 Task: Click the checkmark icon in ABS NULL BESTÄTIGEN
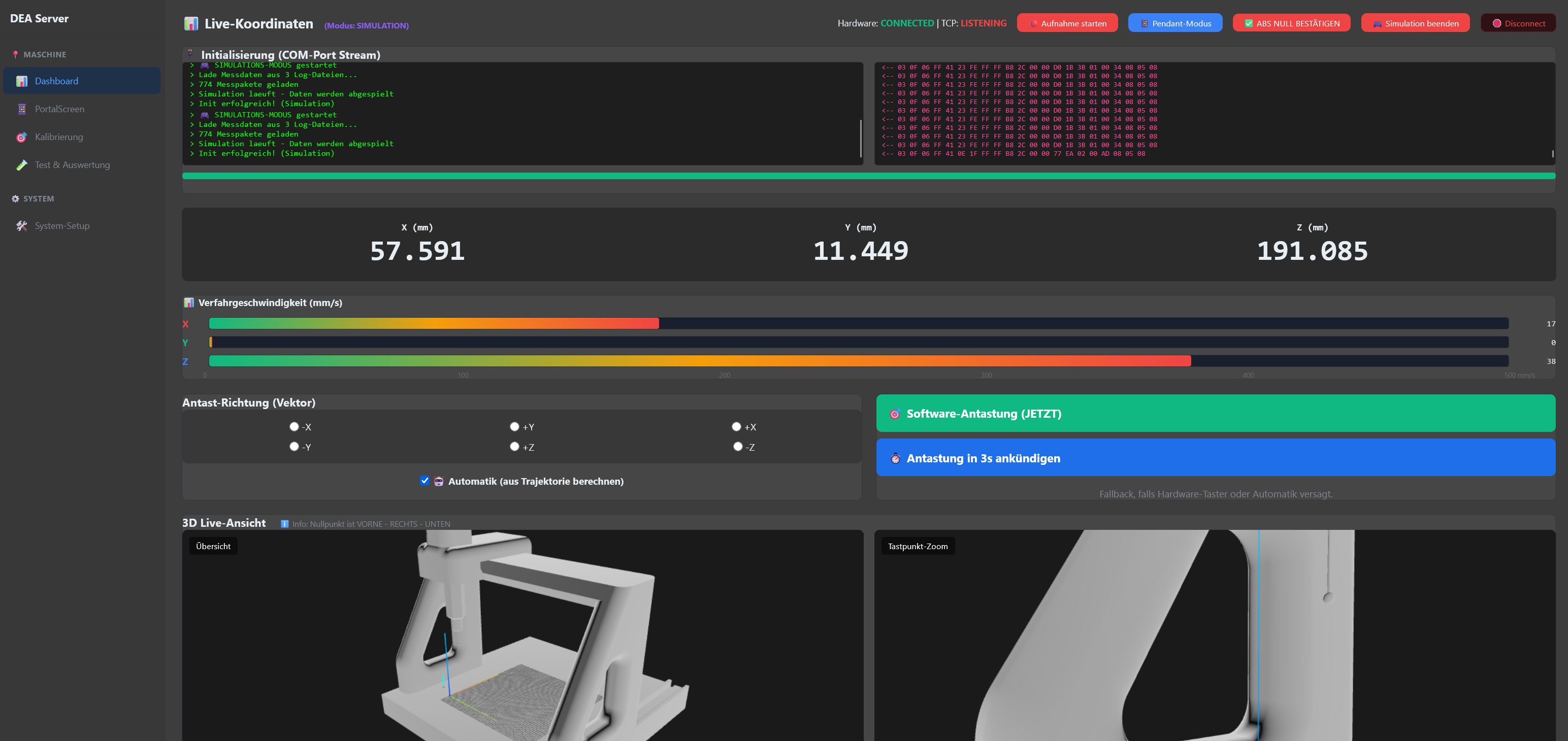tap(1249, 24)
